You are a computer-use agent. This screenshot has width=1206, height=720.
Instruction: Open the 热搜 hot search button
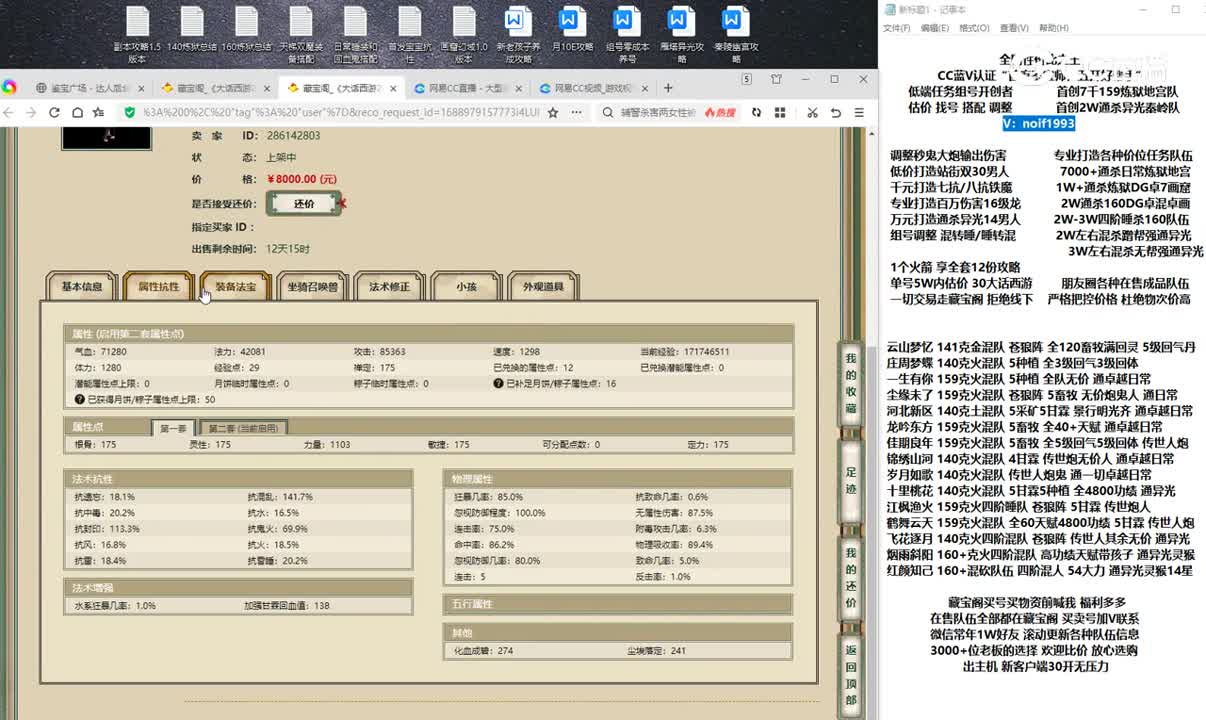[719, 113]
